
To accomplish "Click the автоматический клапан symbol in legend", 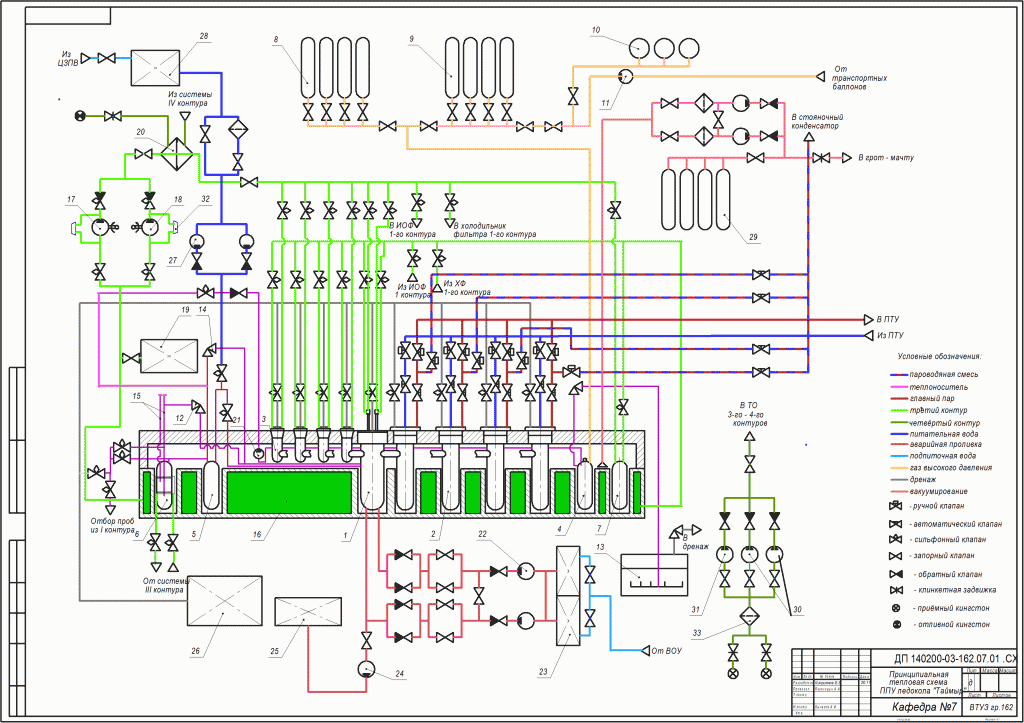I will [x=895, y=524].
